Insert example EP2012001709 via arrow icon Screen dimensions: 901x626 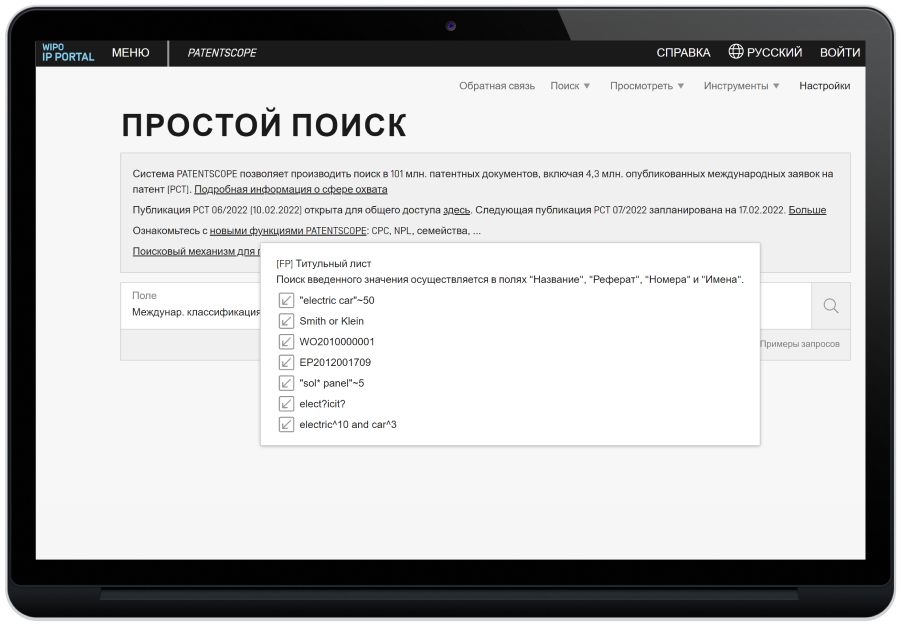pos(286,362)
